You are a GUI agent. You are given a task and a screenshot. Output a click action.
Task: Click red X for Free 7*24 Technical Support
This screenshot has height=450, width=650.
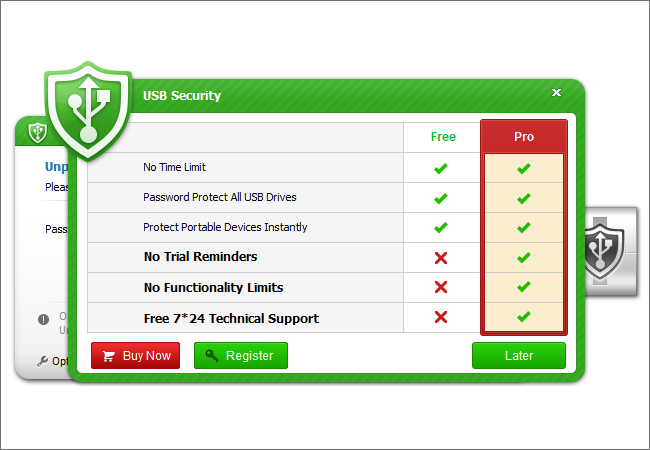[x=441, y=318]
